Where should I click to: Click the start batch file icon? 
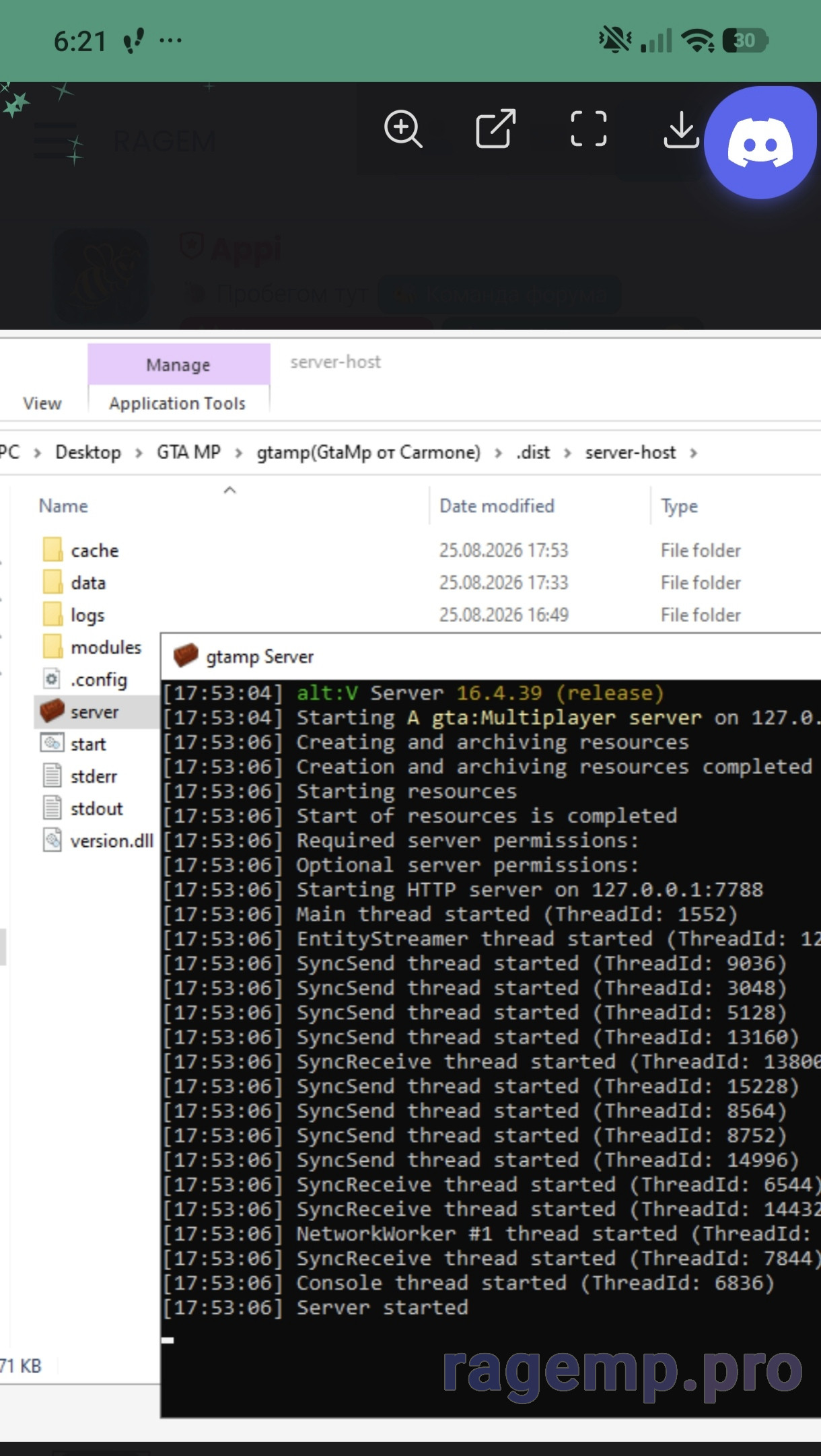click(52, 743)
